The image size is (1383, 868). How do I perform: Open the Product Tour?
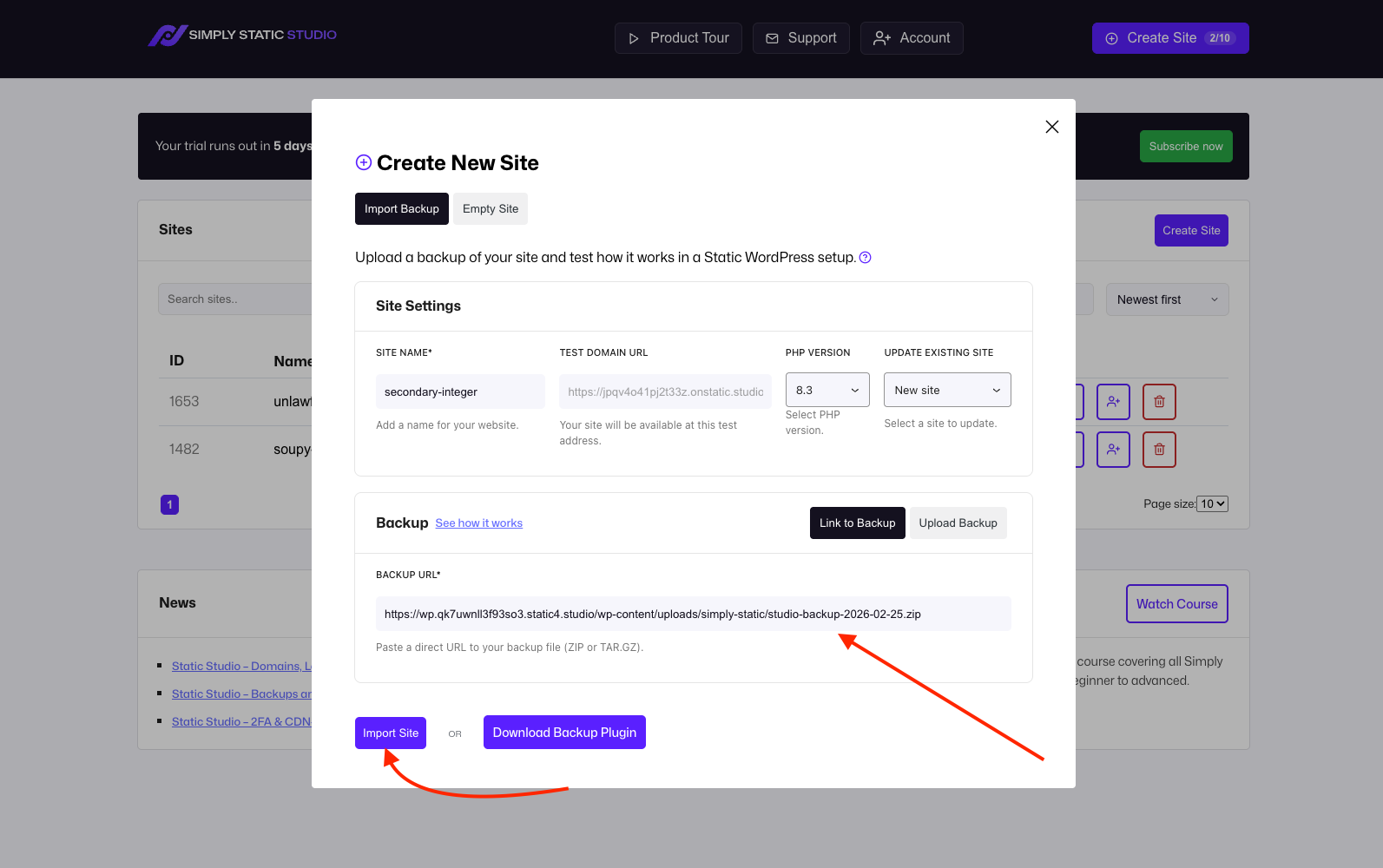678,38
